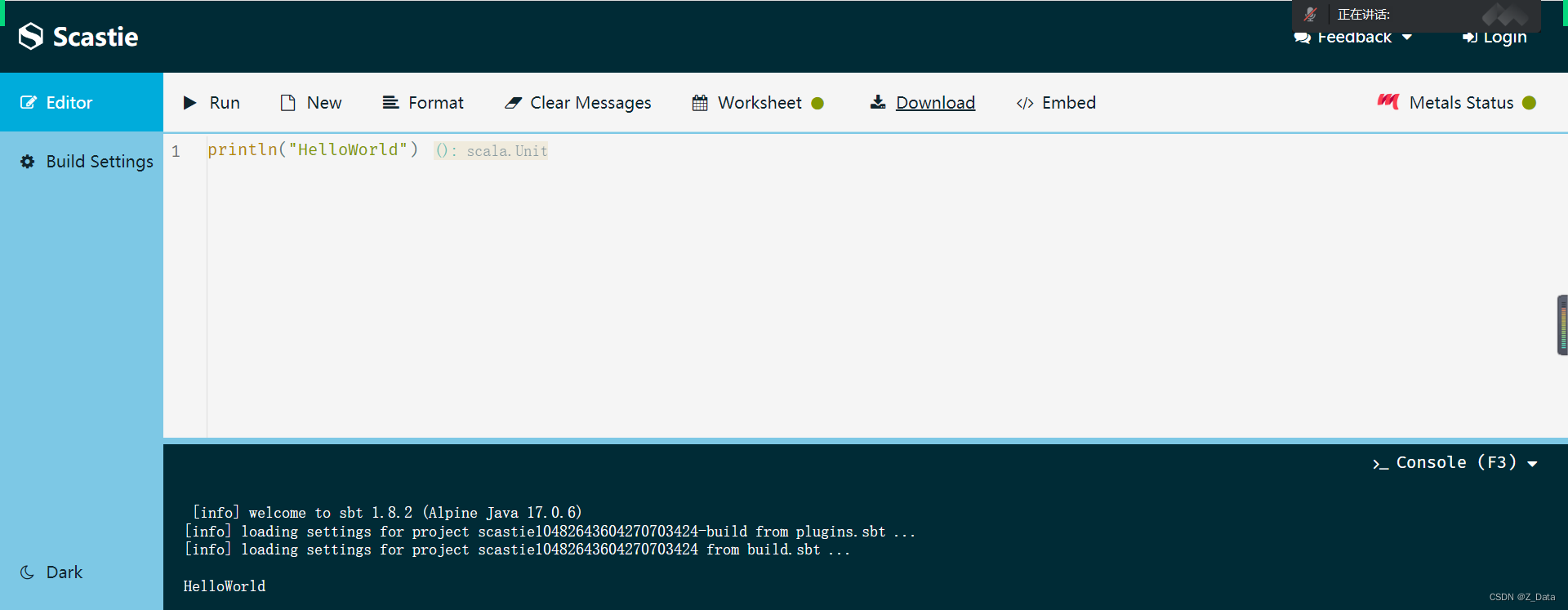Click the audio level meter on right edge

pyautogui.click(x=1562, y=325)
